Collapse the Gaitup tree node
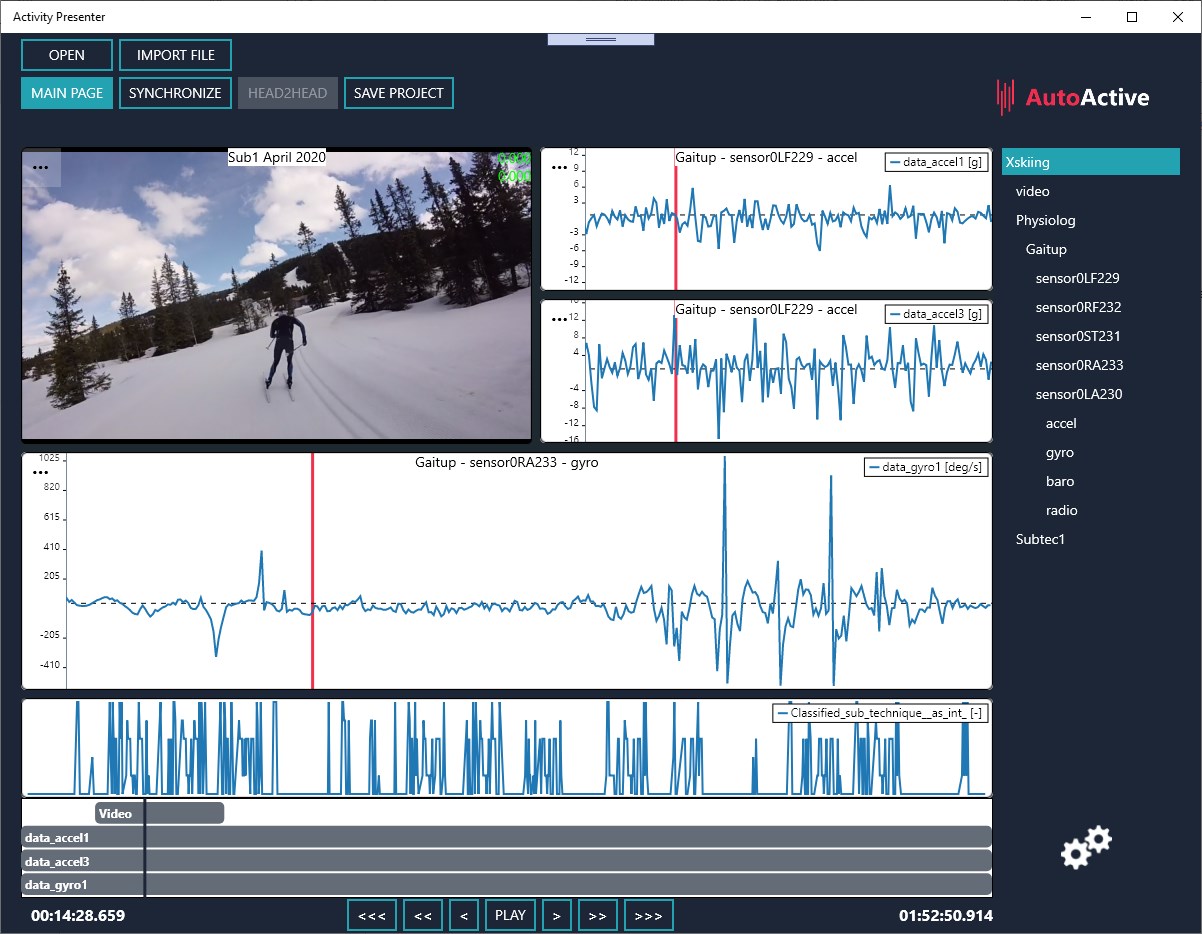Viewport: 1202px width, 934px height. pyautogui.click(x=1046, y=249)
